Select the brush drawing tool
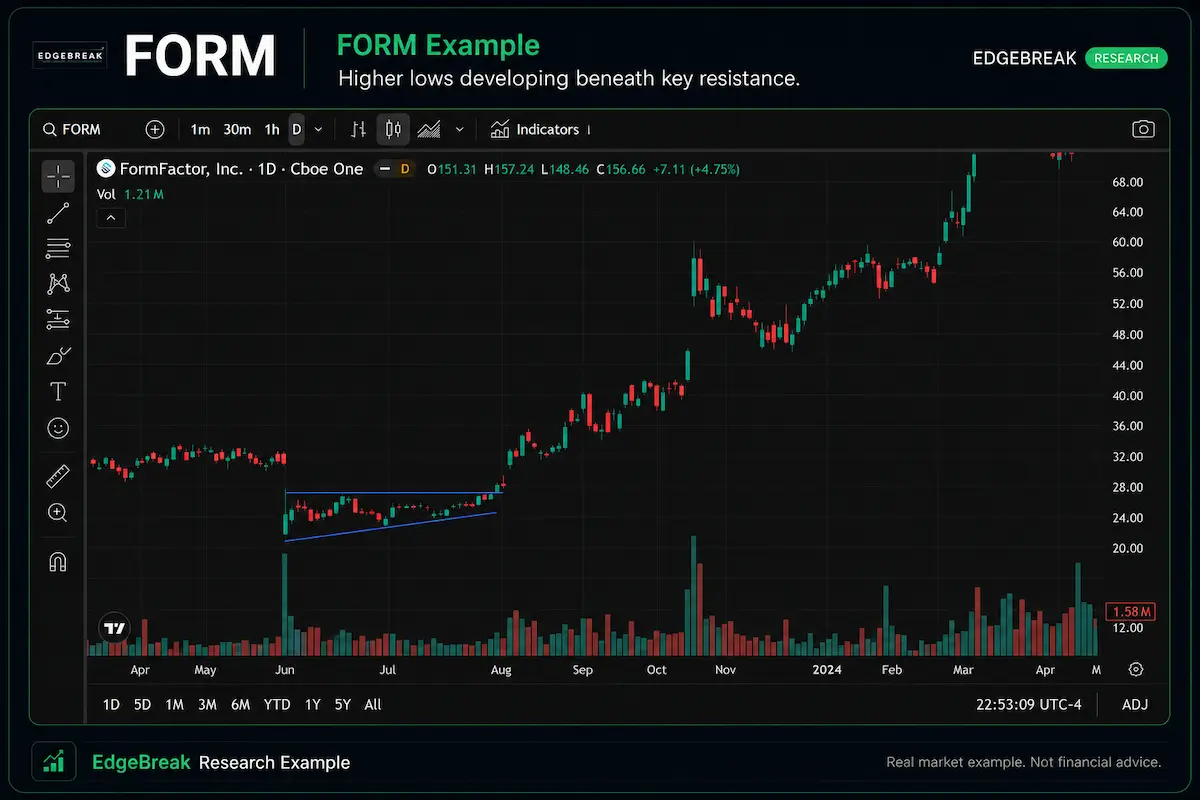The image size is (1200, 800). pyautogui.click(x=58, y=356)
